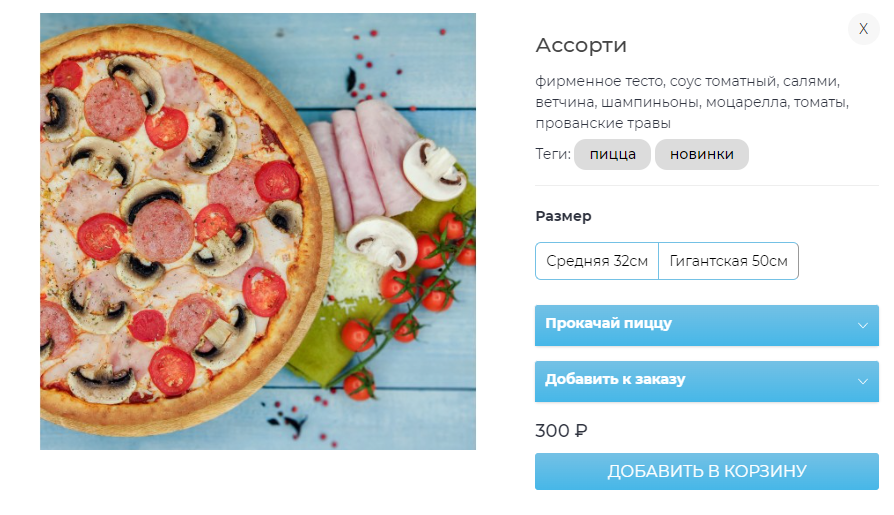Select the Средняя 32см size option
Viewport: 894px width, 515px height.
pos(597,261)
